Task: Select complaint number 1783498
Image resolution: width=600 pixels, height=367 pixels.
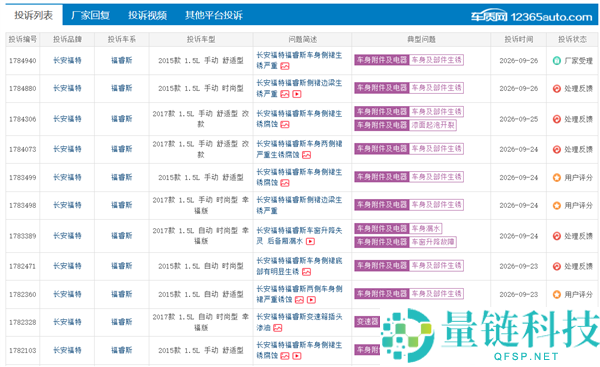Action: [23, 206]
